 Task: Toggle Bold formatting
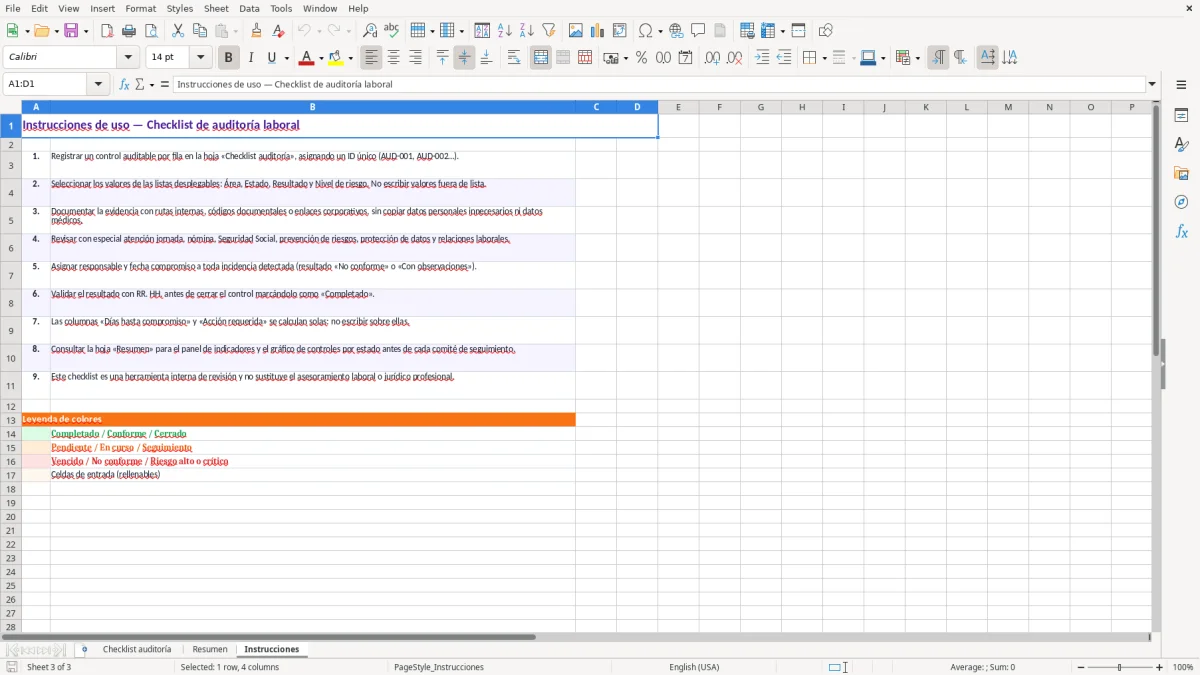(x=229, y=58)
